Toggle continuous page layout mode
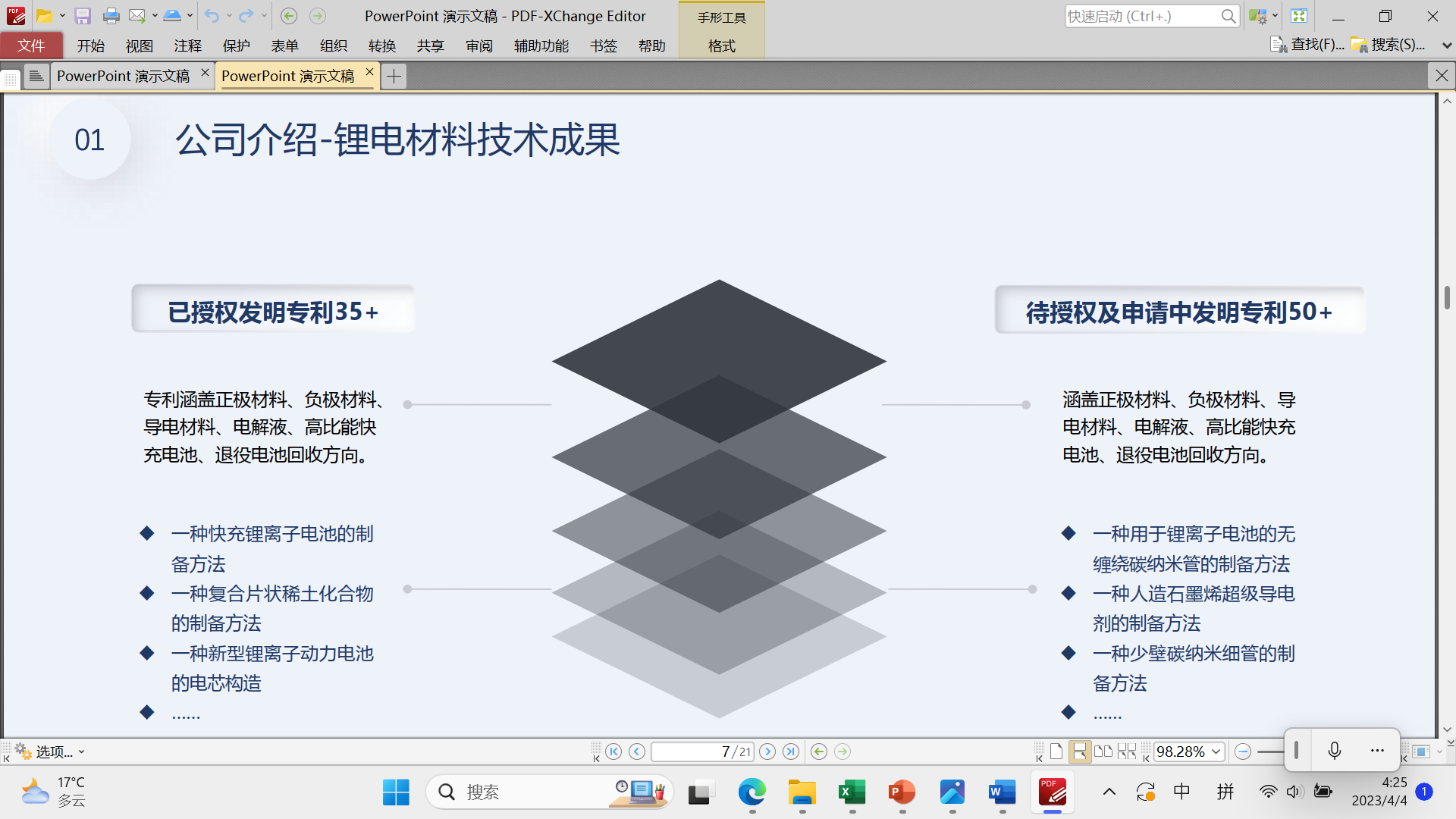Viewport: 1456px width, 819px height. click(x=1079, y=752)
